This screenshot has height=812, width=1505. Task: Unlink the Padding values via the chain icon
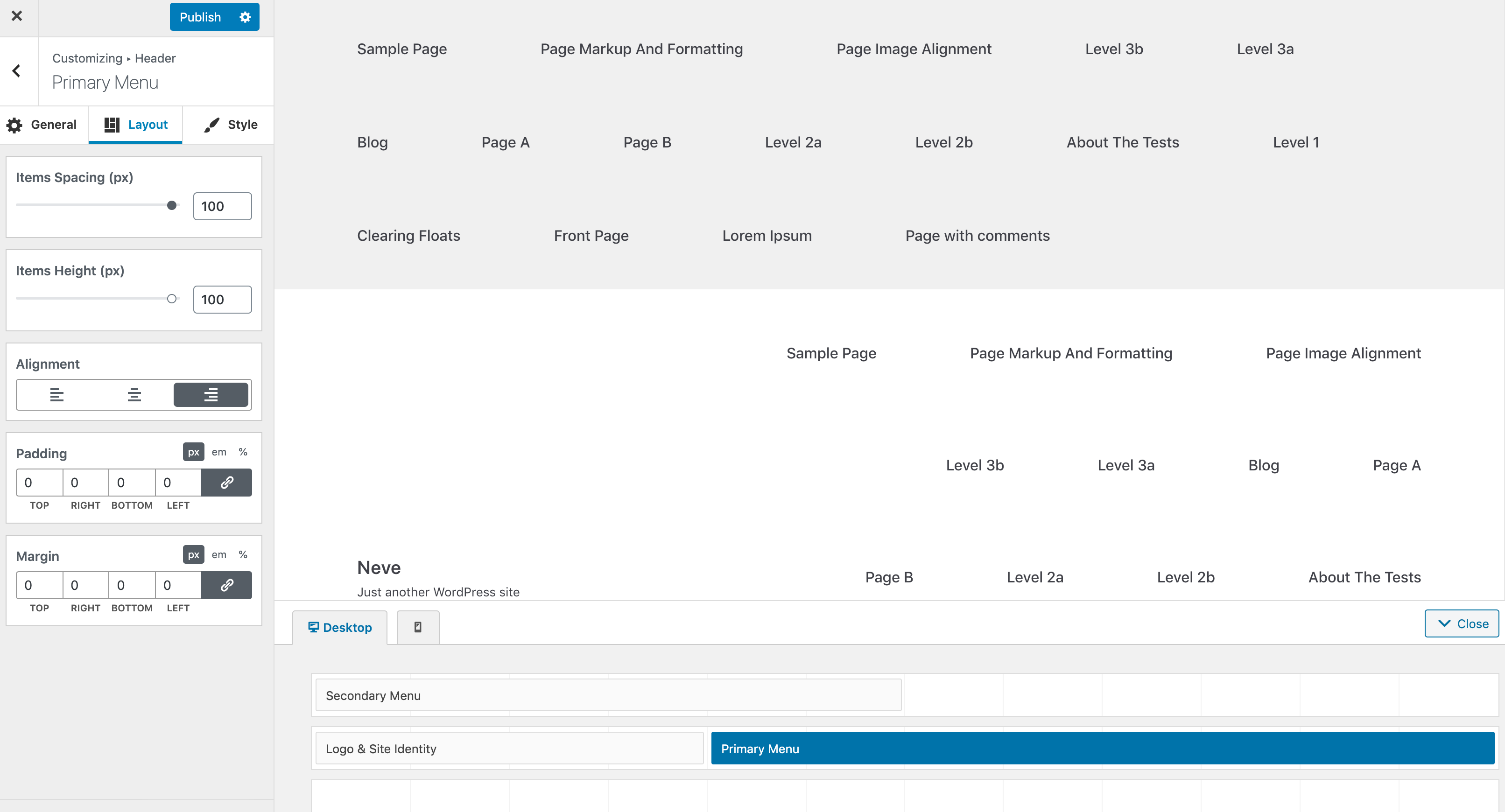(x=227, y=483)
